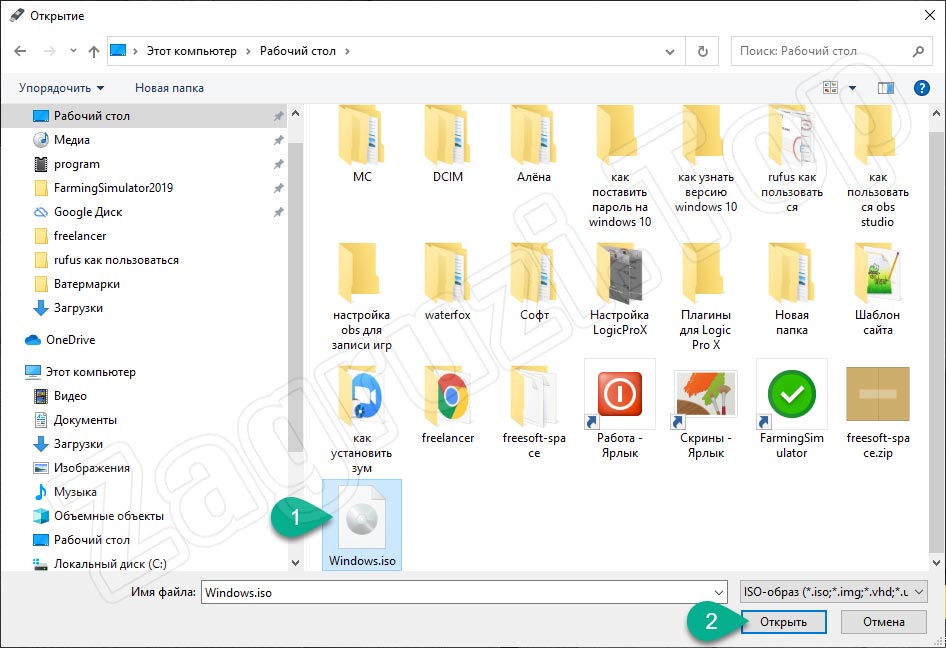Screen dimensions: 946x648
Task: Click the Help question mark icon
Action: tap(922, 88)
